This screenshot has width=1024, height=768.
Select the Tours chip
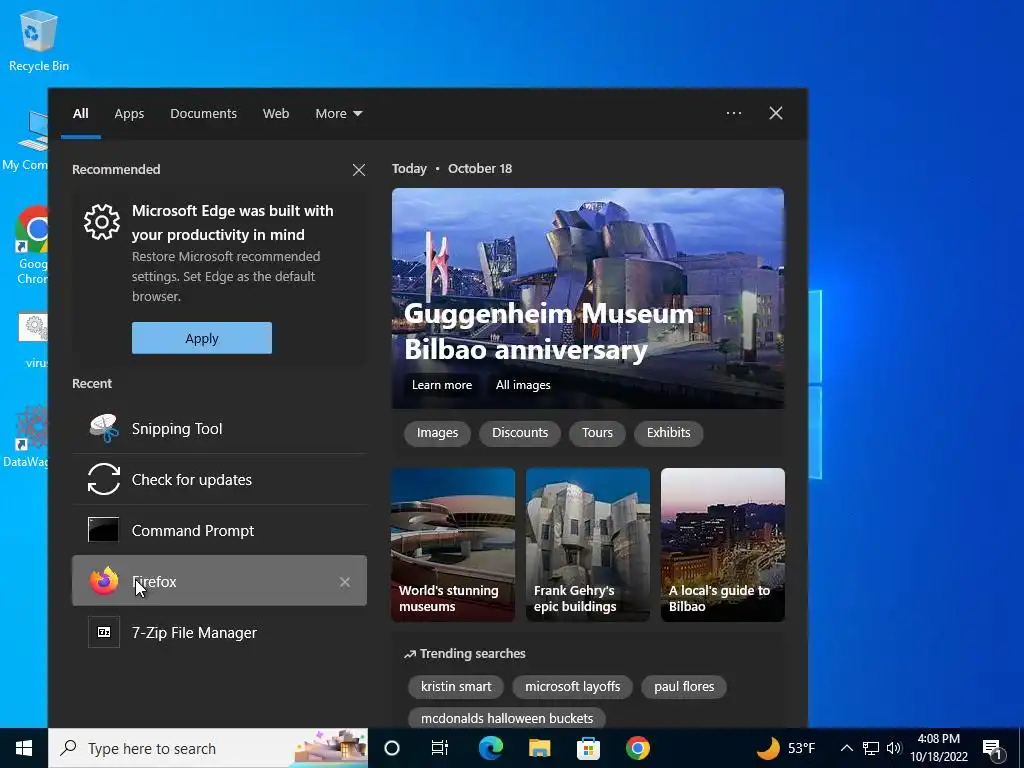597,433
